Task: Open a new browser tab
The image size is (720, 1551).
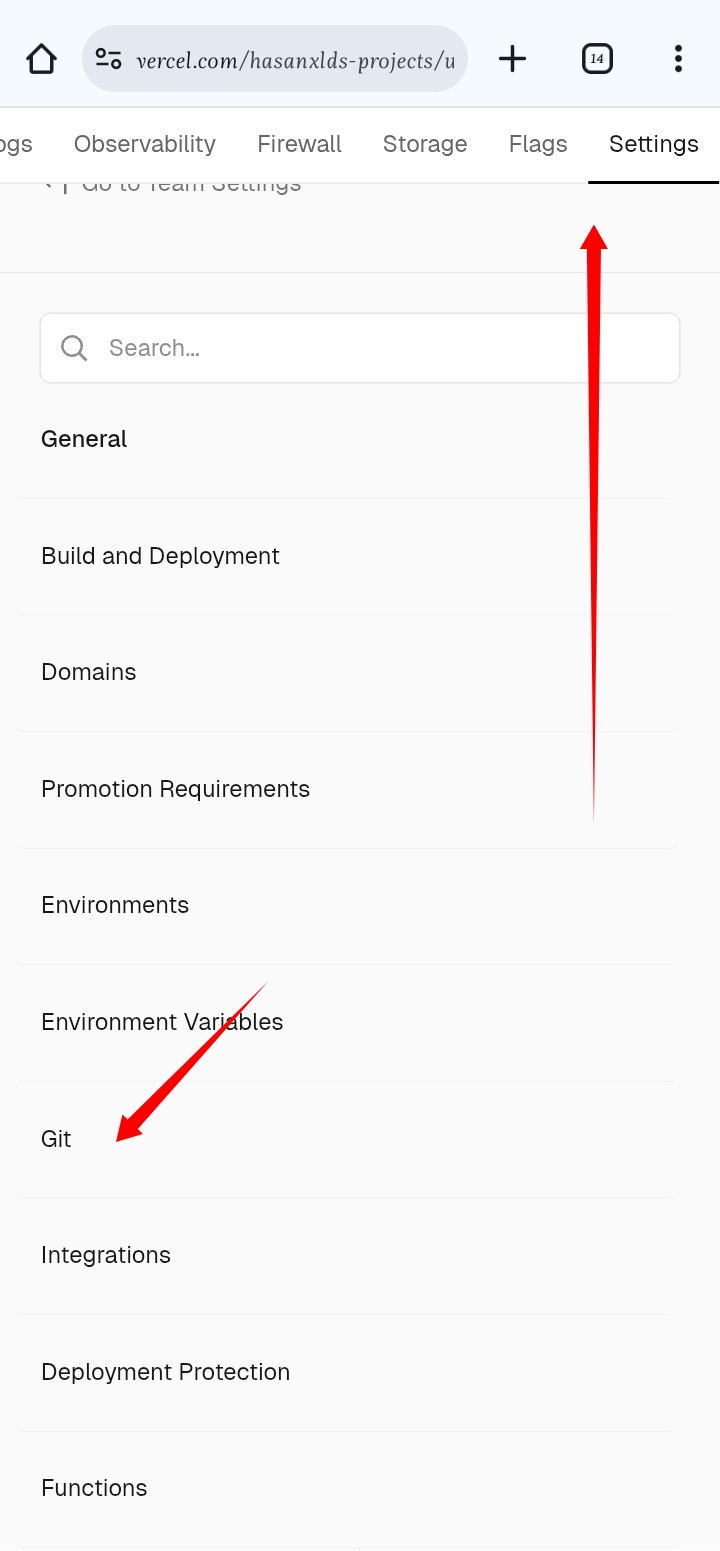Action: [512, 59]
